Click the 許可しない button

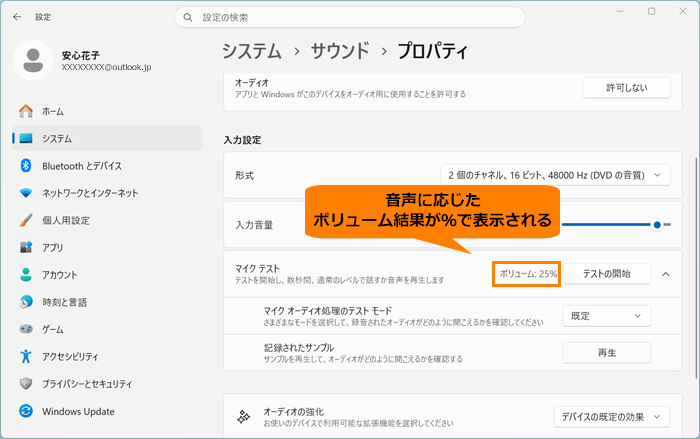pos(626,88)
